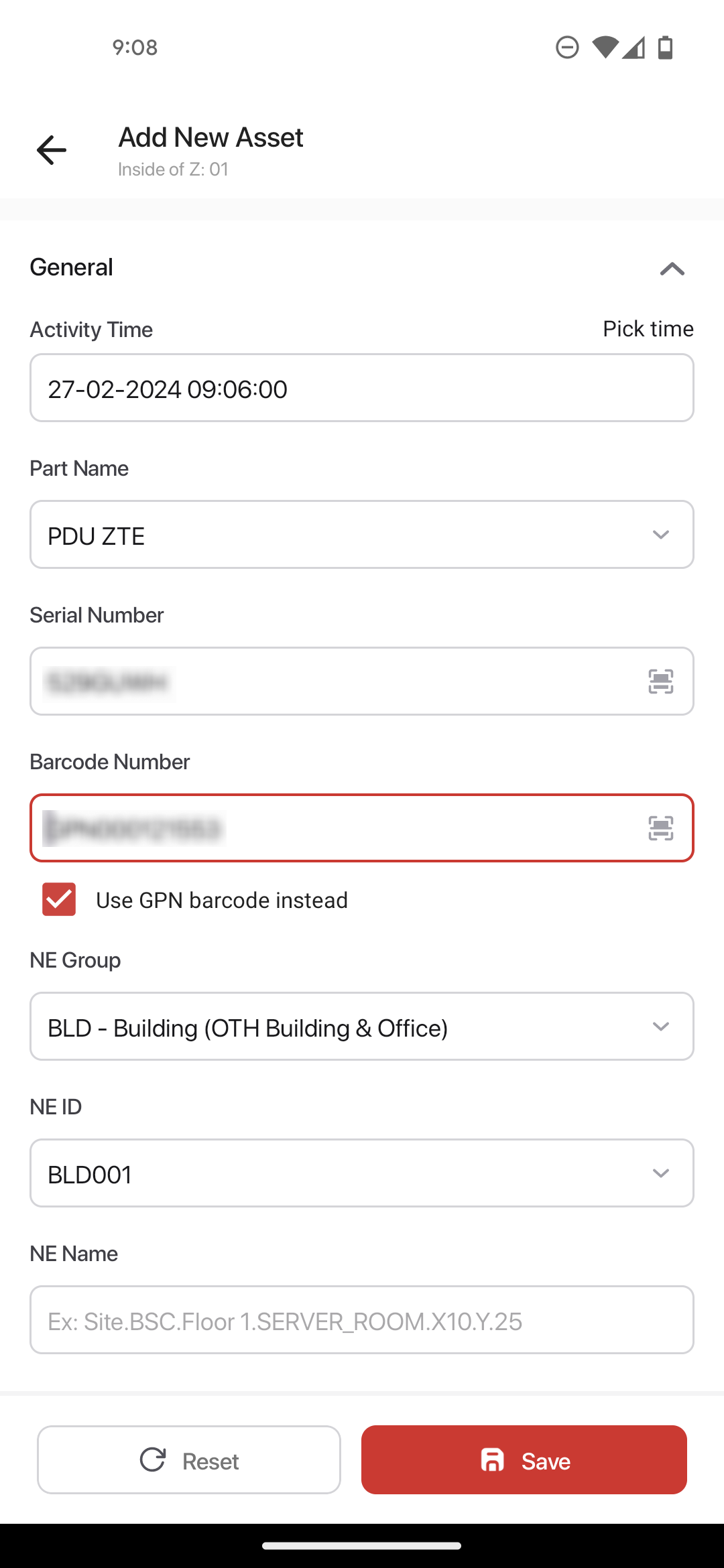
Task: Tap barcode scanner icon in Barcode Number
Action: click(x=660, y=828)
